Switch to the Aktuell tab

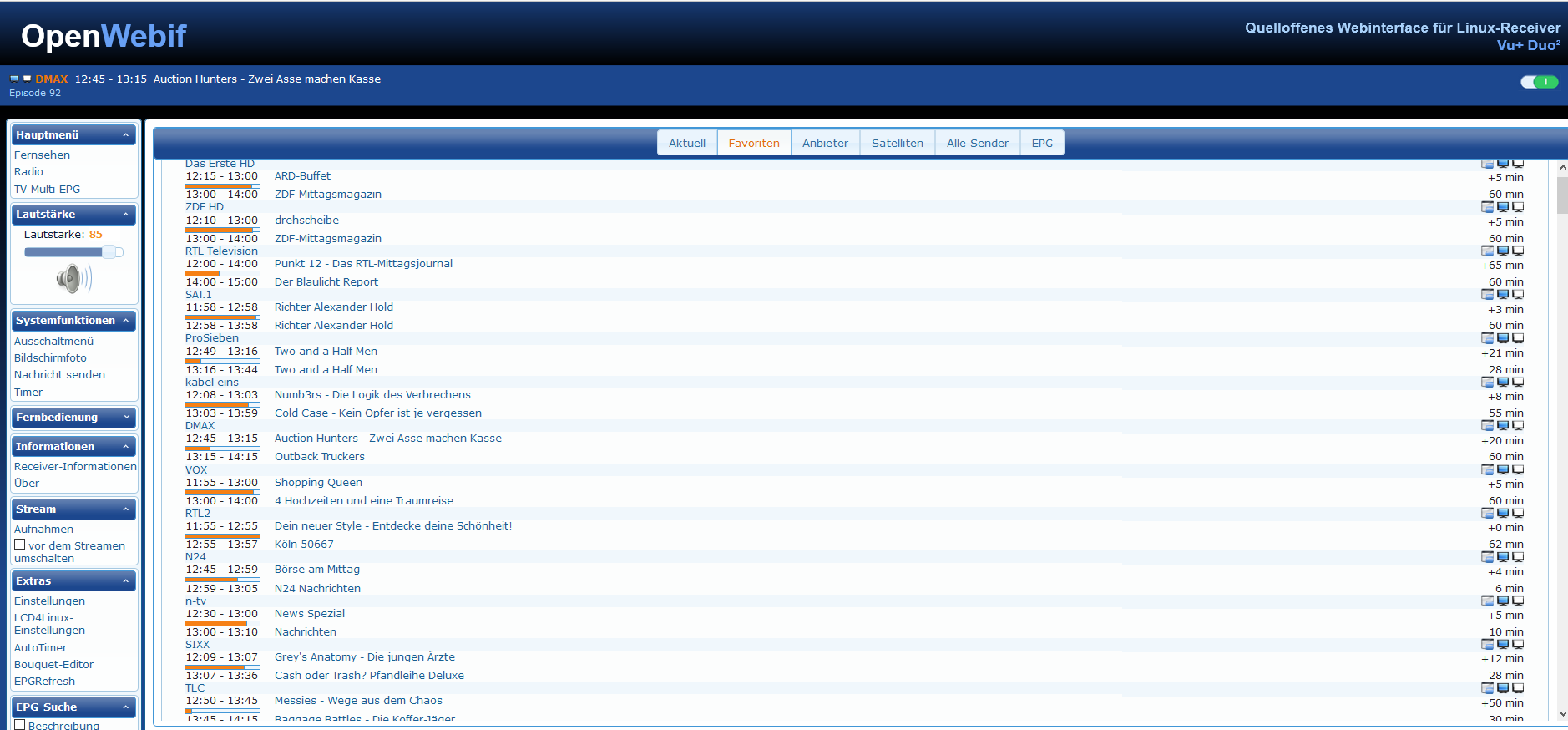[x=687, y=143]
